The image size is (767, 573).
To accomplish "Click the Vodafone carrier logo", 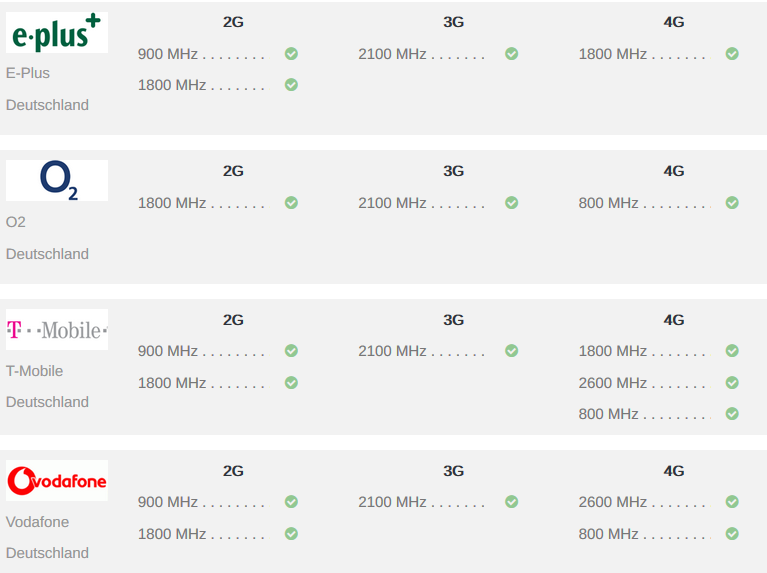I will pyautogui.click(x=57, y=481).
